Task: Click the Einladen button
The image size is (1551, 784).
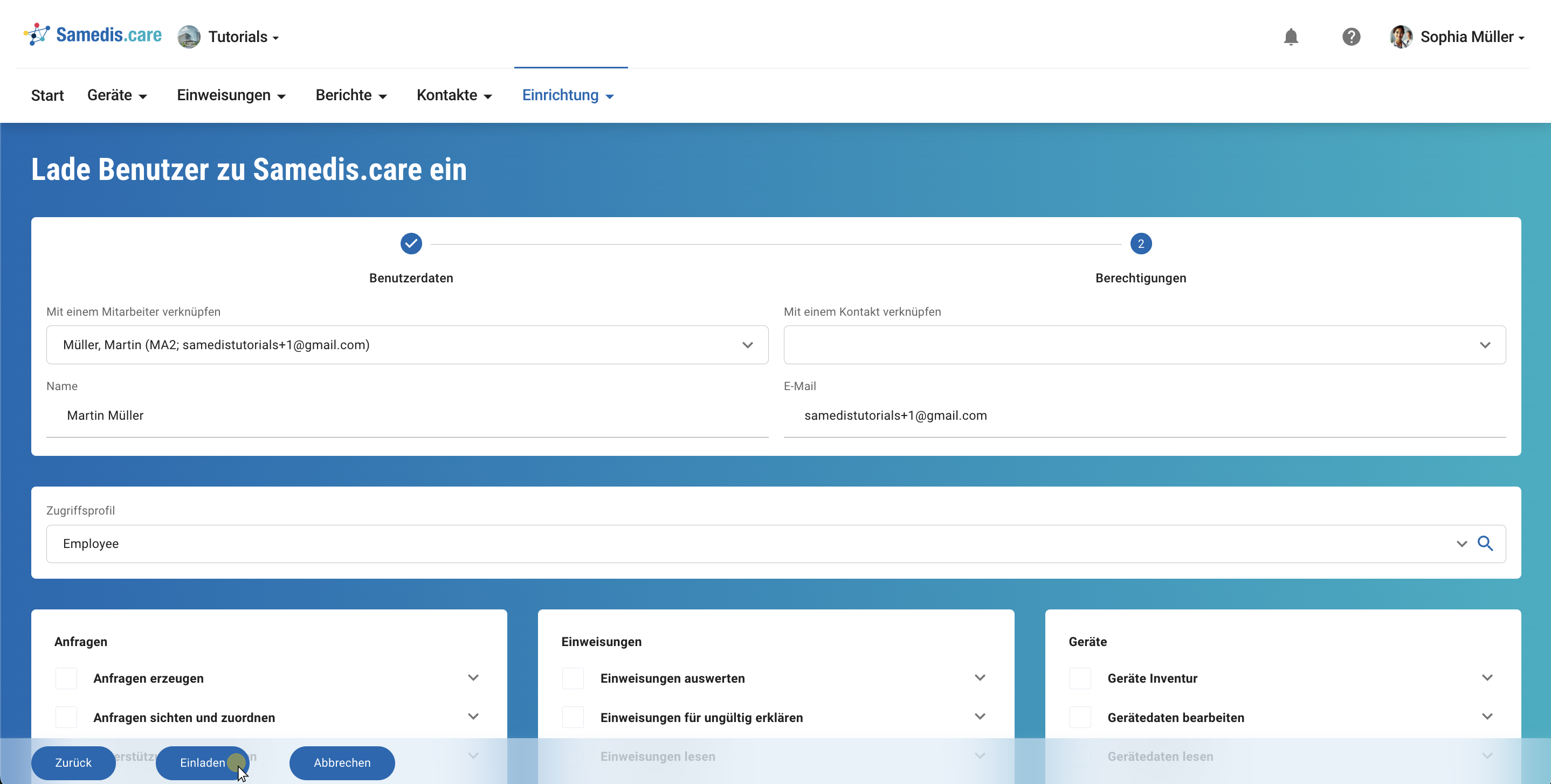Action: (202, 762)
